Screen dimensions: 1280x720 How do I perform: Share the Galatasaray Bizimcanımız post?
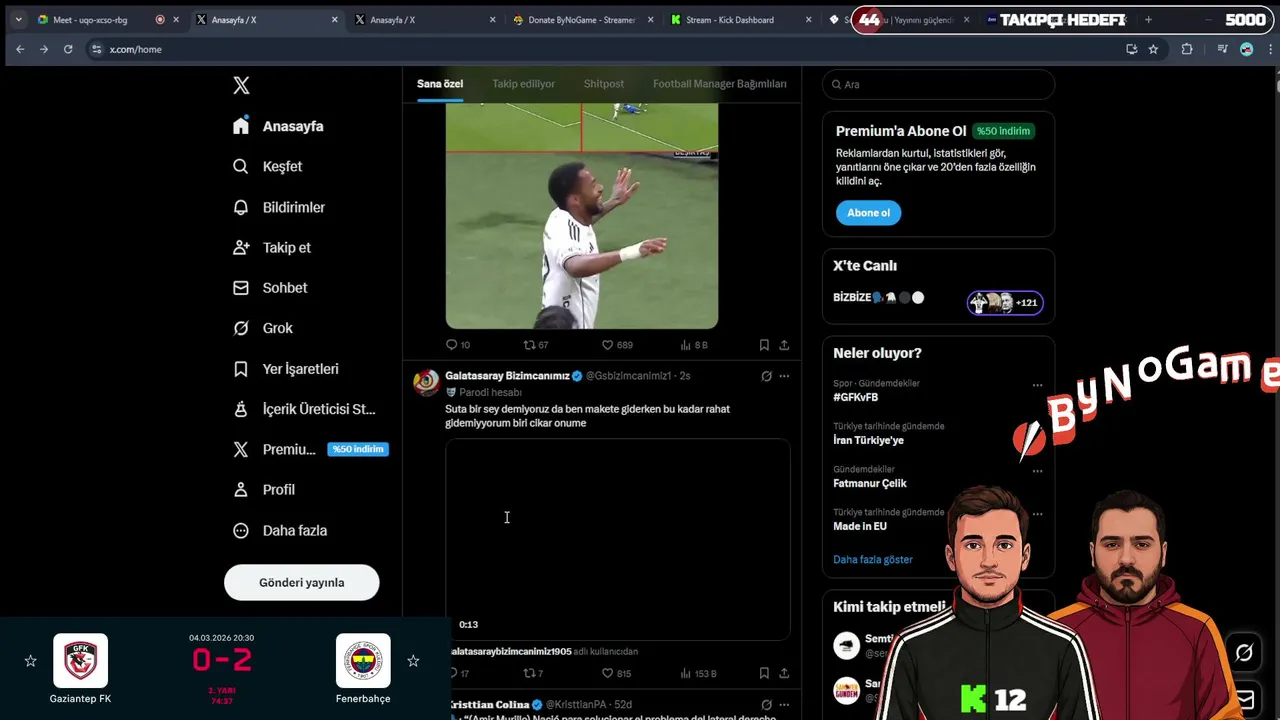(x=784, y=674)
